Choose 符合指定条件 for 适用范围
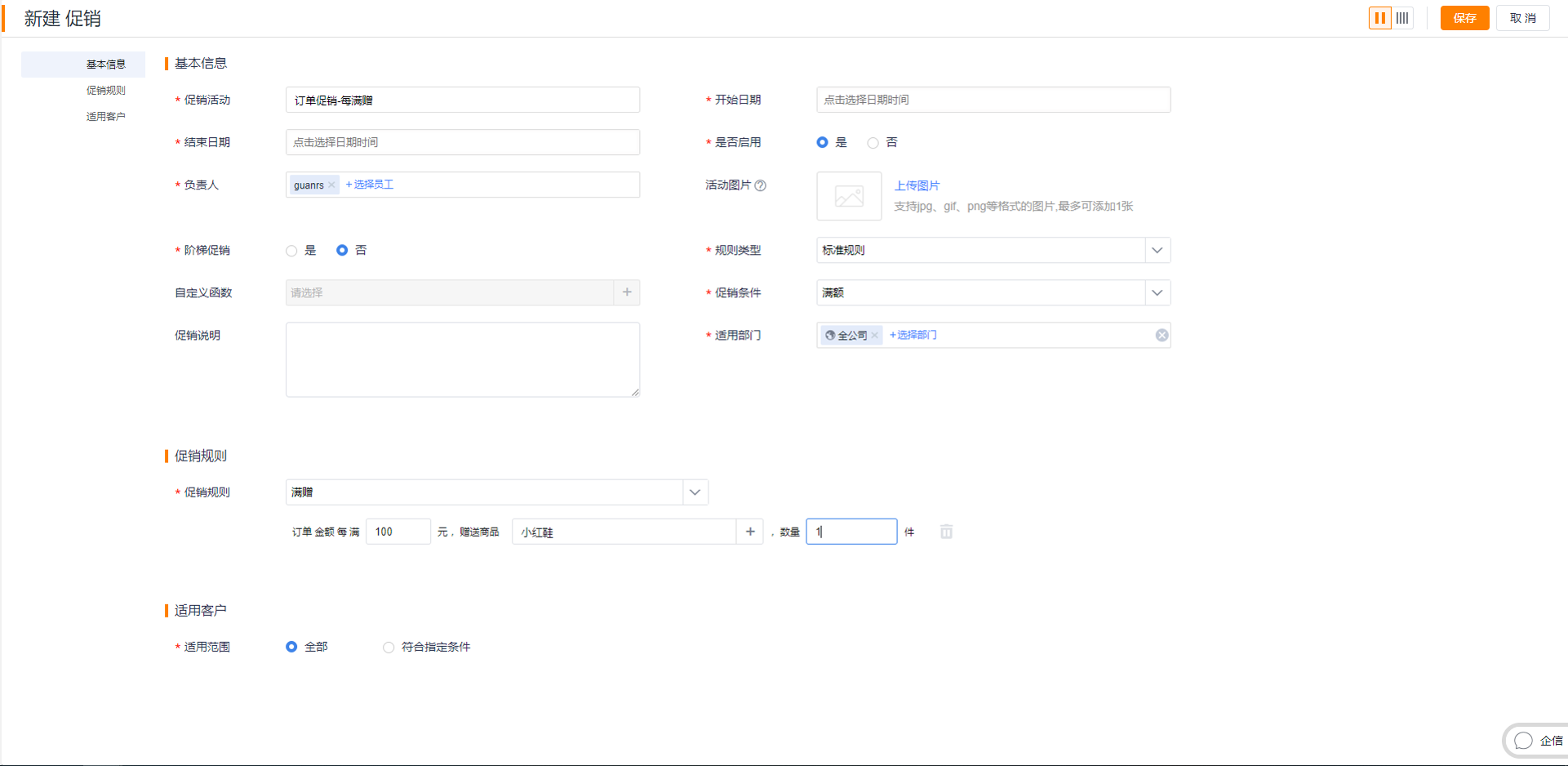This screenshot has width=1568, height=766. [x=389, y=647]
